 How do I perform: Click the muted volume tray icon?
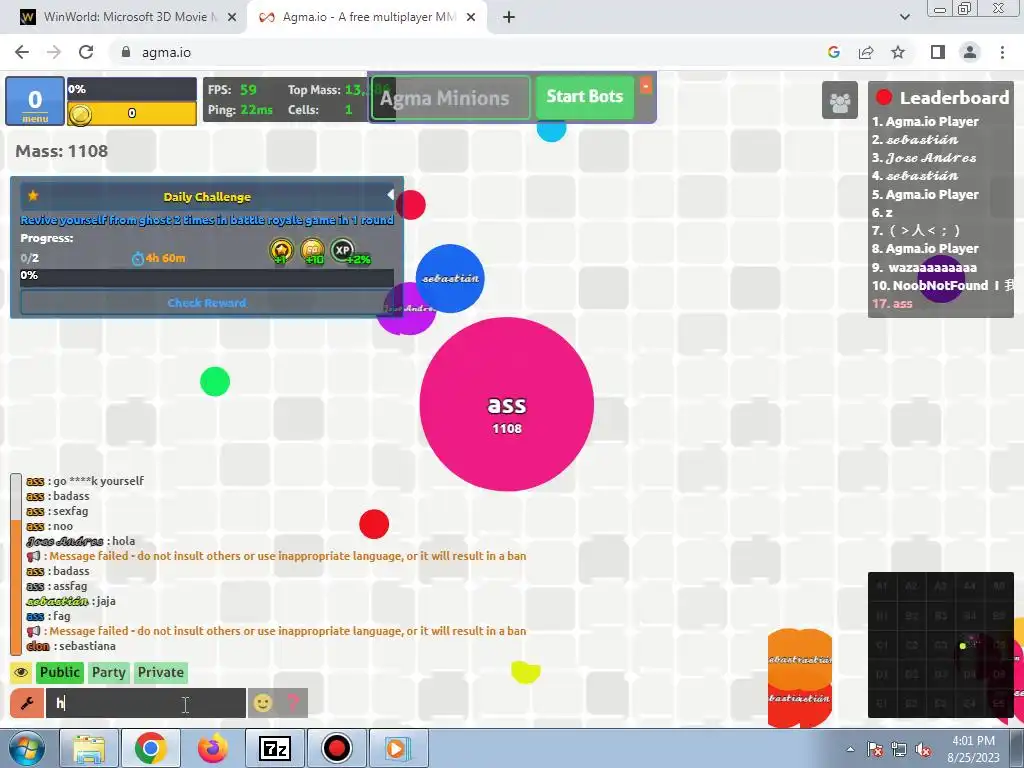click(923, 750)
